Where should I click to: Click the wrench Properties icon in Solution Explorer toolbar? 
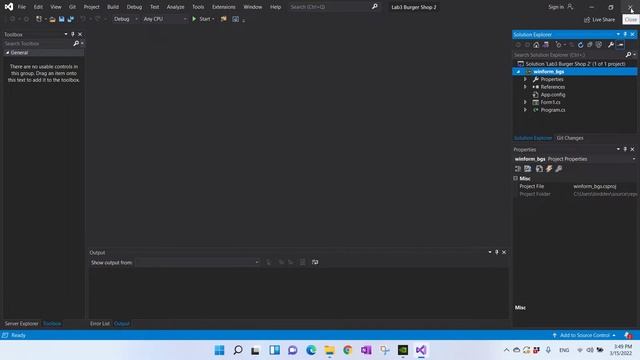[611, 45]
